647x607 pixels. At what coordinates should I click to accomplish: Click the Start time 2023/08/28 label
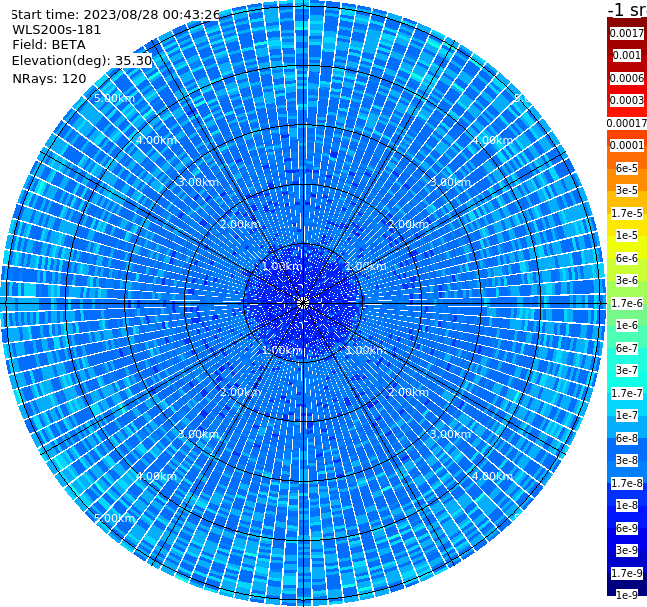click(115, 14)
